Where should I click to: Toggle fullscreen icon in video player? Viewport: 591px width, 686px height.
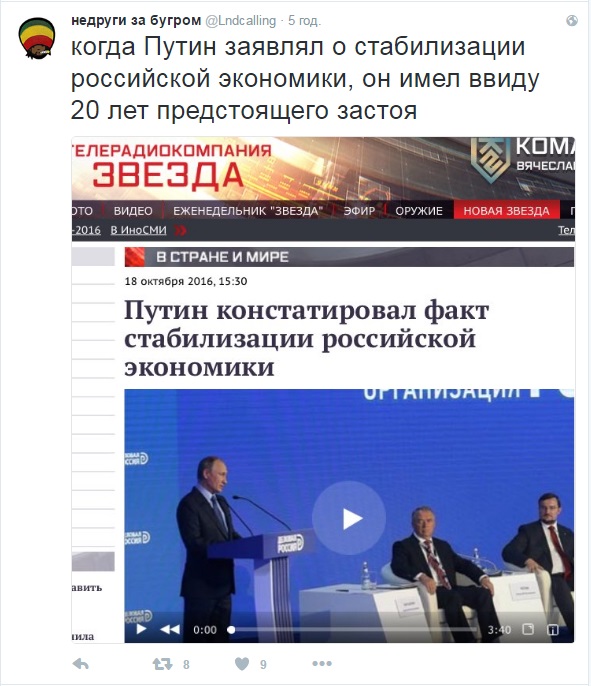(528, 629)
